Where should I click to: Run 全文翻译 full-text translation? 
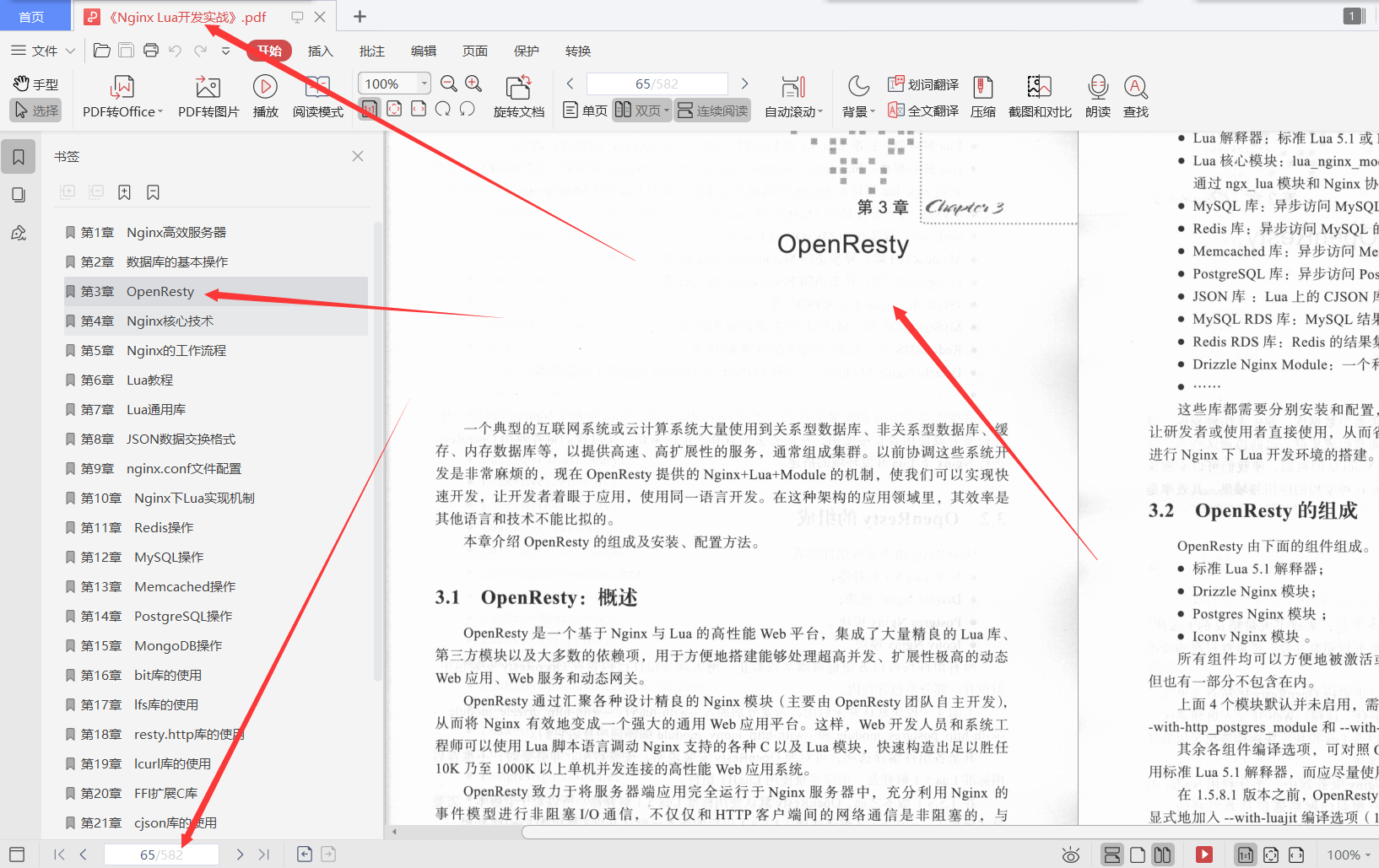922,110
